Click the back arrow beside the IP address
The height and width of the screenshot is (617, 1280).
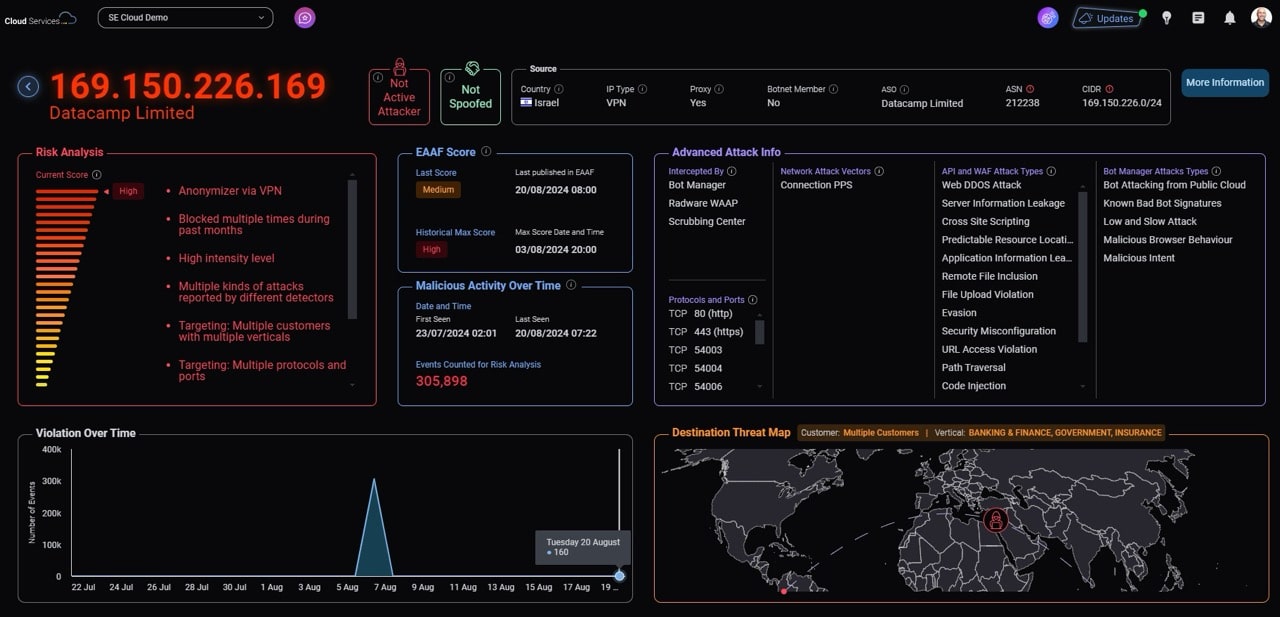point(28,87)
